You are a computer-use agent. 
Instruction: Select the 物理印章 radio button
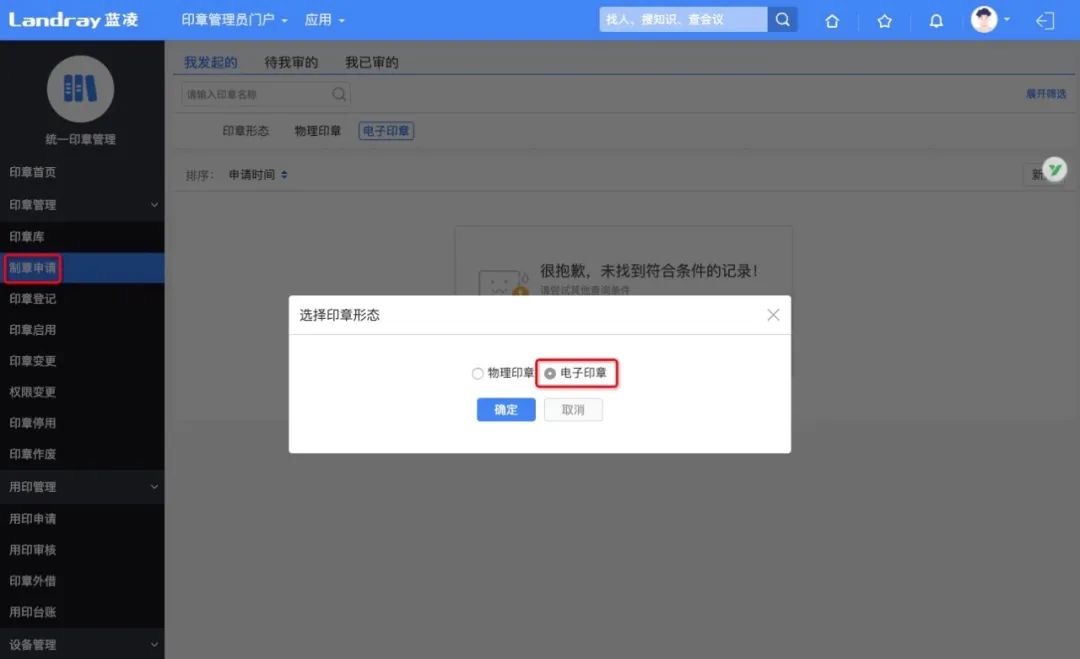(477, 373)
